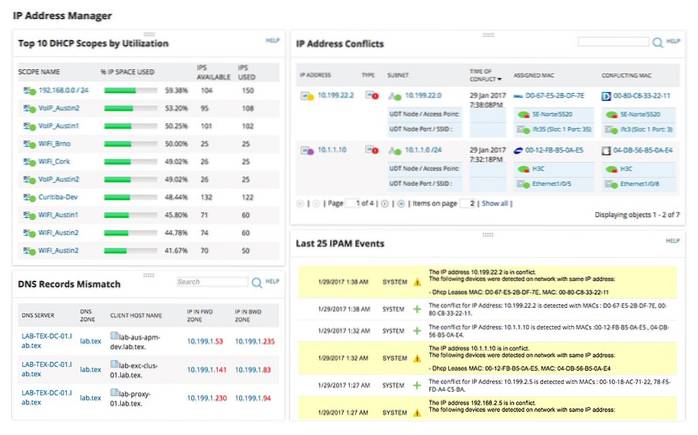This screenshot has height=435, width=698.
Task: Click the DNS Records Mismatch search field
Action: (x=211, y=283)
